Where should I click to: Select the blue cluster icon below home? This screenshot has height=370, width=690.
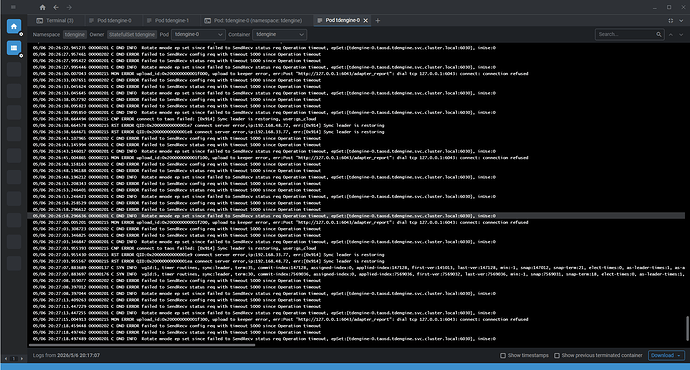[x=14, y=48]
